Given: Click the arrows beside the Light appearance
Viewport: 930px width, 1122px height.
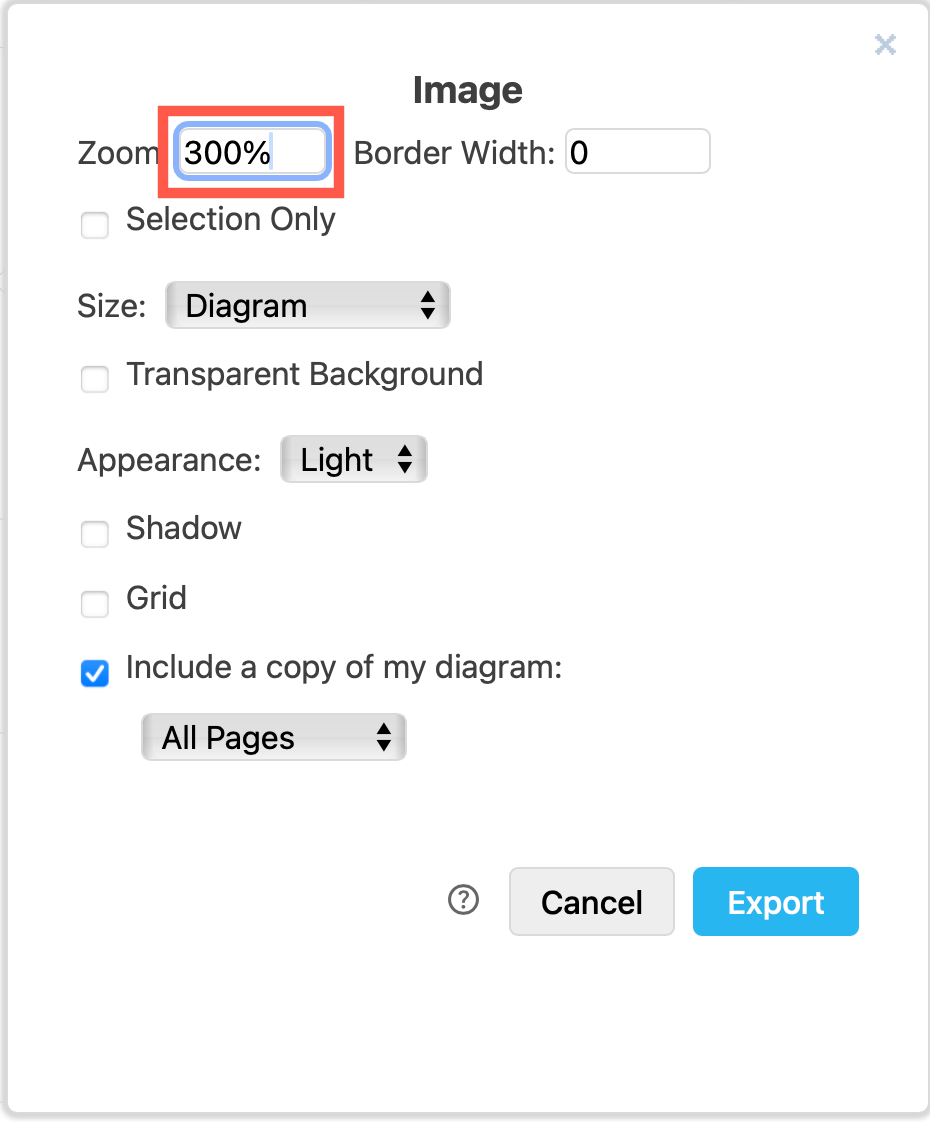Looking at the screenshot, I should click(406, 459).
